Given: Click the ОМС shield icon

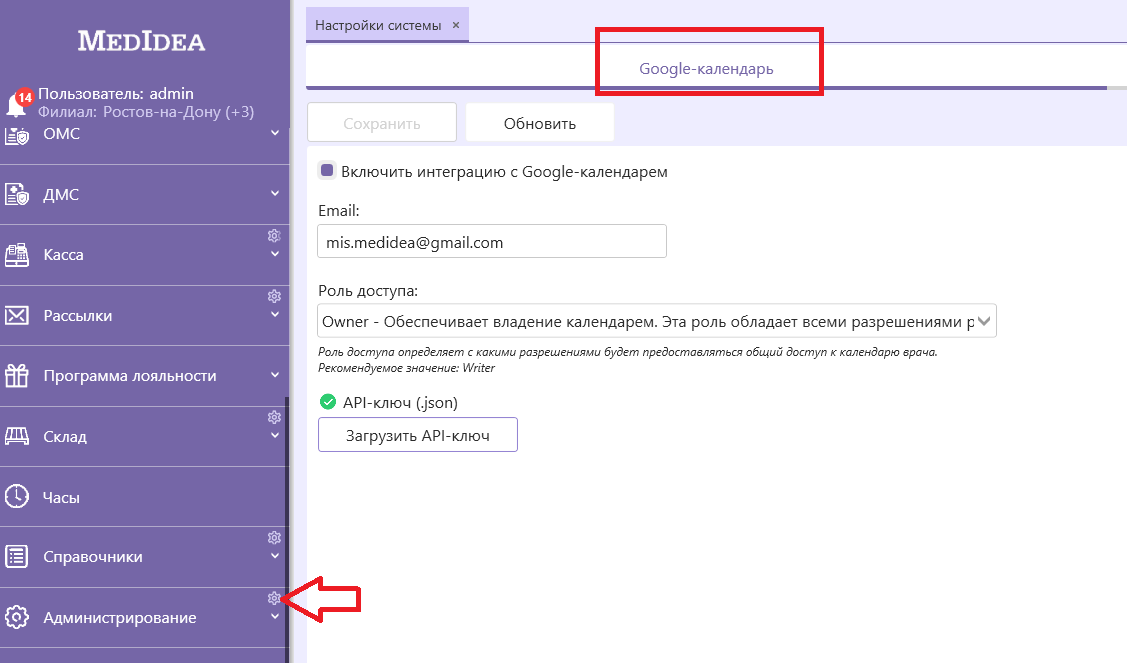Looking at the screenshot, I should [17, 135].
